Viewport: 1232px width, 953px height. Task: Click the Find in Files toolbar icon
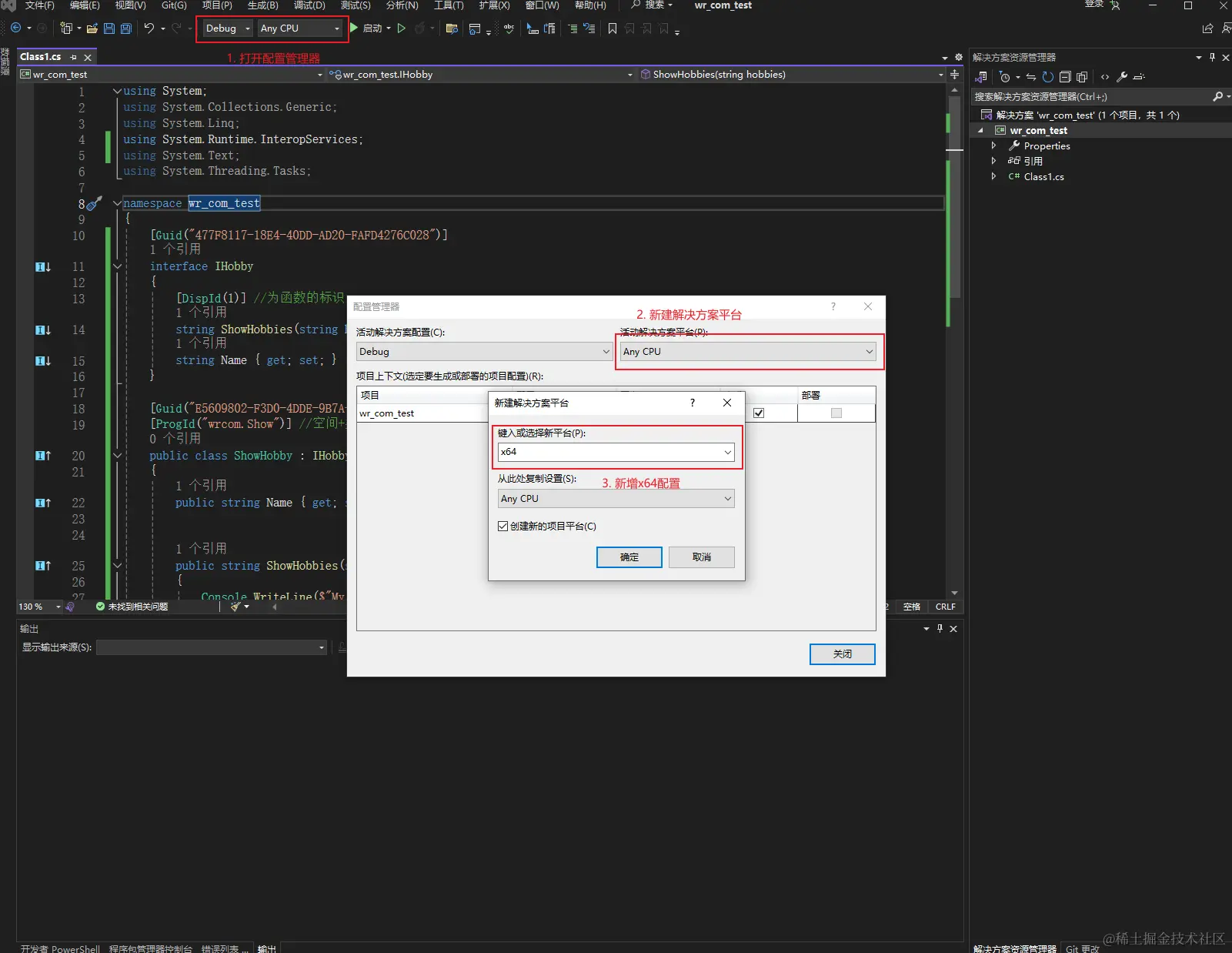pyautogui.click(x=452, y=28)
